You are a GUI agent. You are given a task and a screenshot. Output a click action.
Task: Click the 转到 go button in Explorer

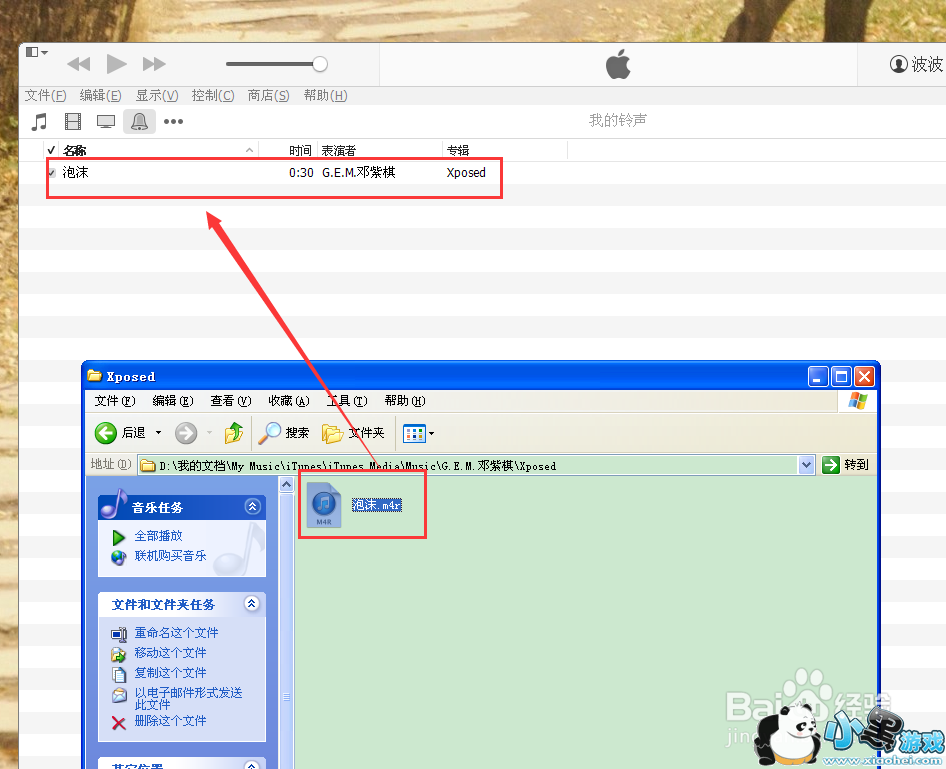pos(845,465)
